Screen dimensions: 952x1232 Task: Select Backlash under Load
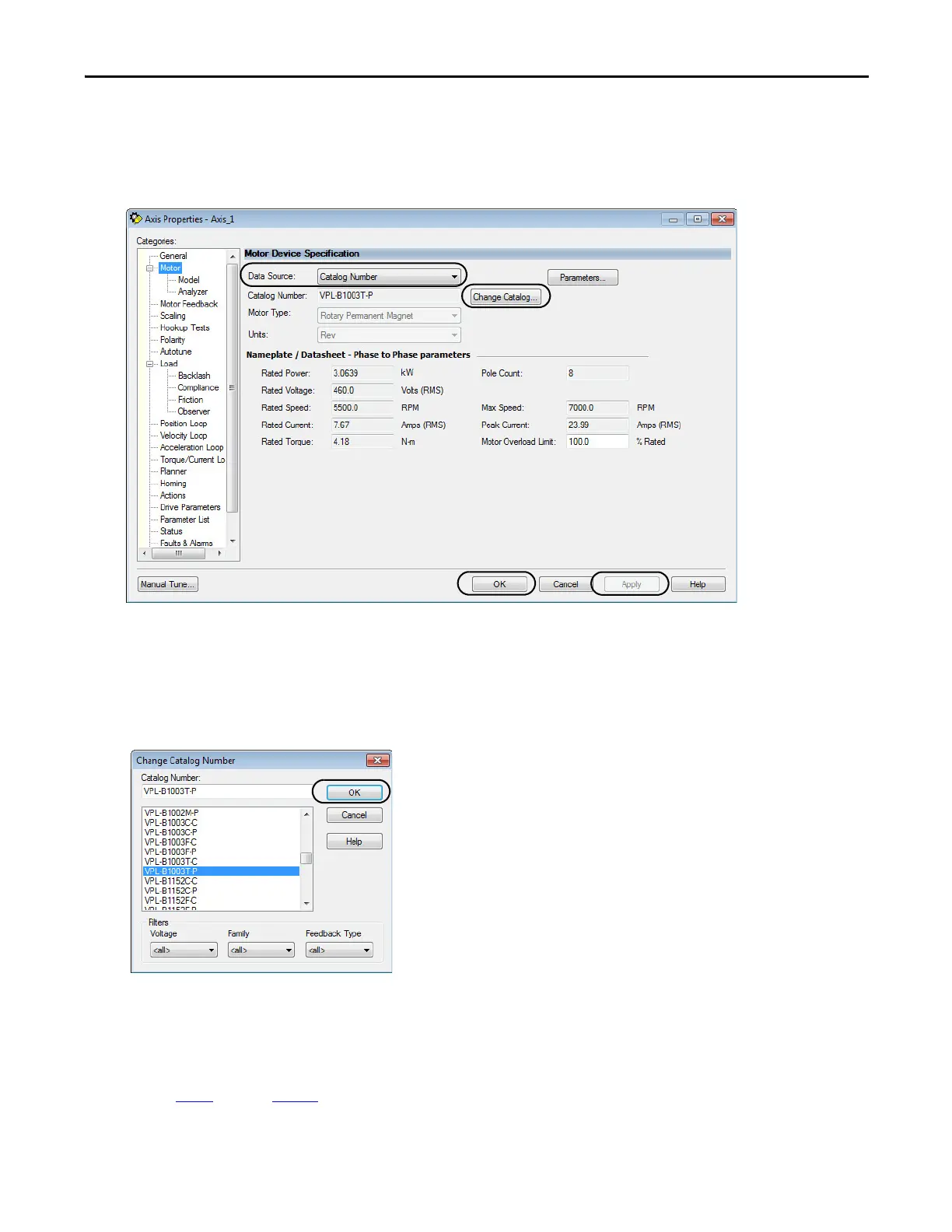(x=194, y=376)
